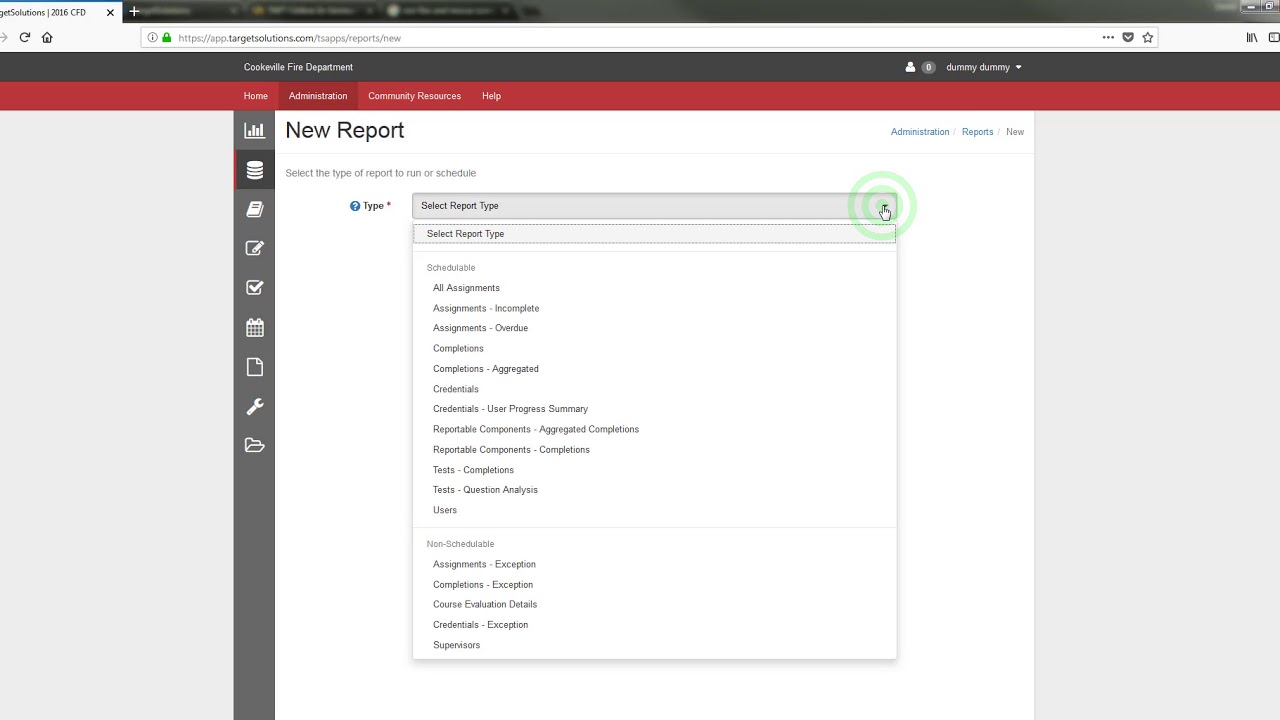Click the green padlock security icon
1280x720 pixels.
pyautogui.click(x=167, y=37)
